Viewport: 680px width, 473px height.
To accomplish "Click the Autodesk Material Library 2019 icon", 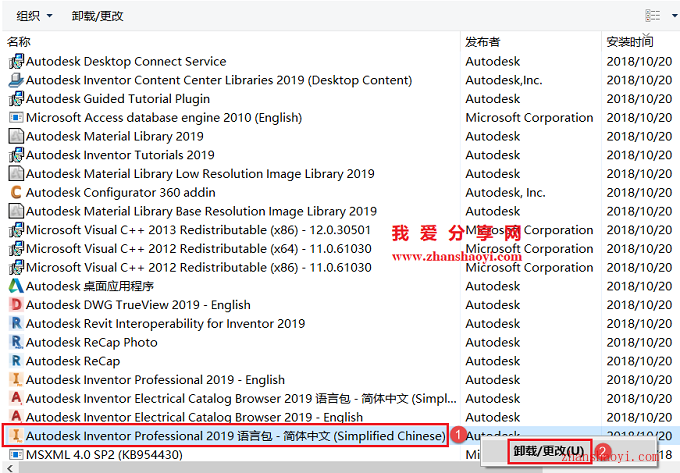I will click(16, 136).
